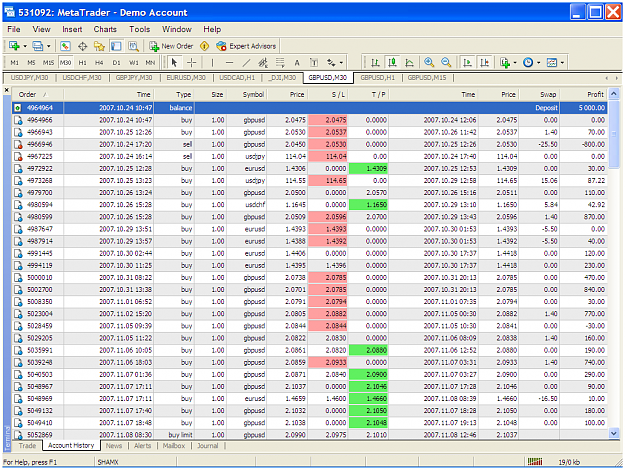
Task: Click the history scrollbar down arrow
Action: 614,433
